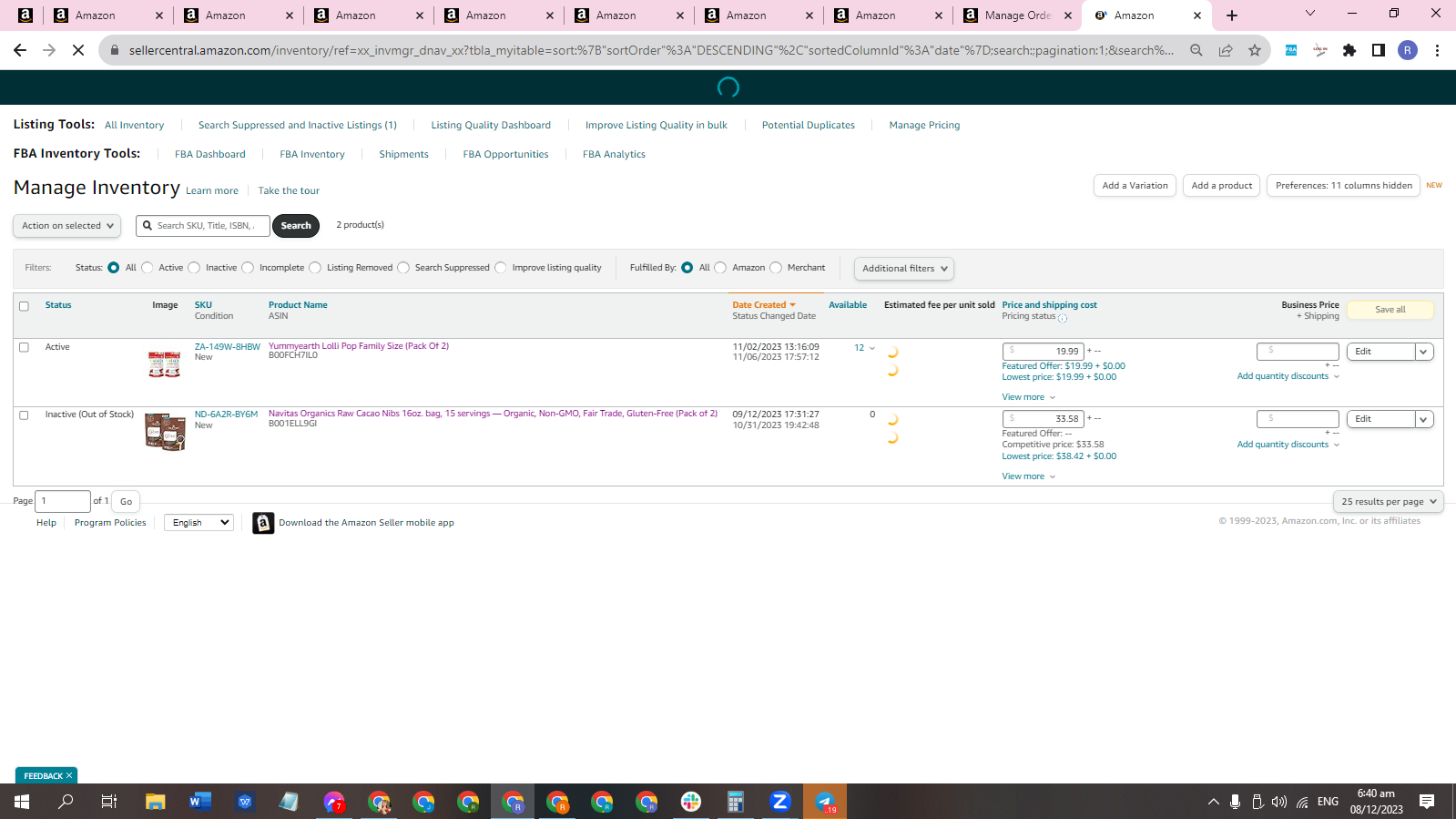Click the Add a Variation button

1135,186
